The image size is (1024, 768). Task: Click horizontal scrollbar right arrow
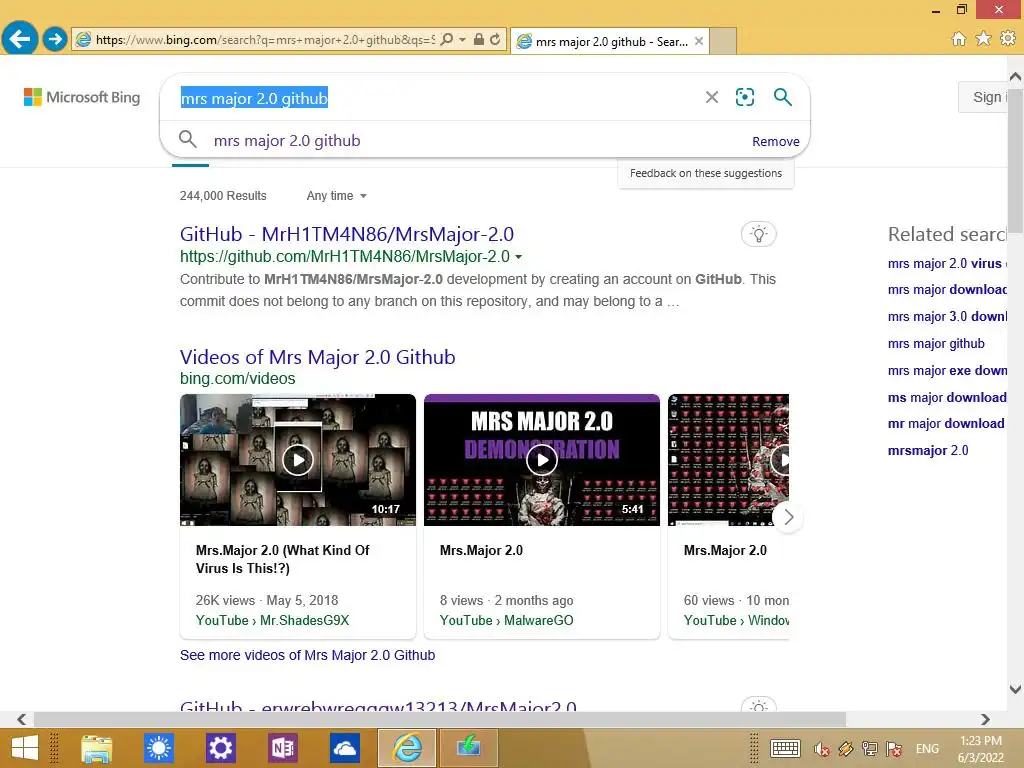tap(985, 719)
